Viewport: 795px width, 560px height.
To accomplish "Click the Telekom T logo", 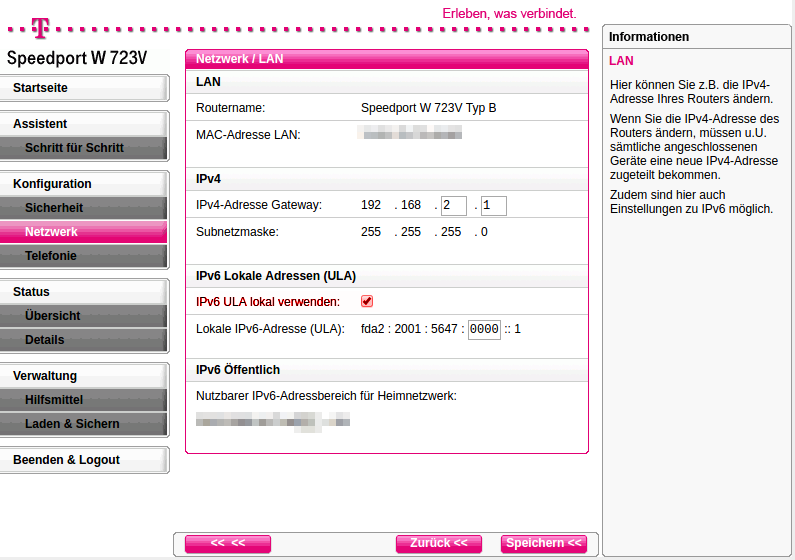I will [40, 25].
